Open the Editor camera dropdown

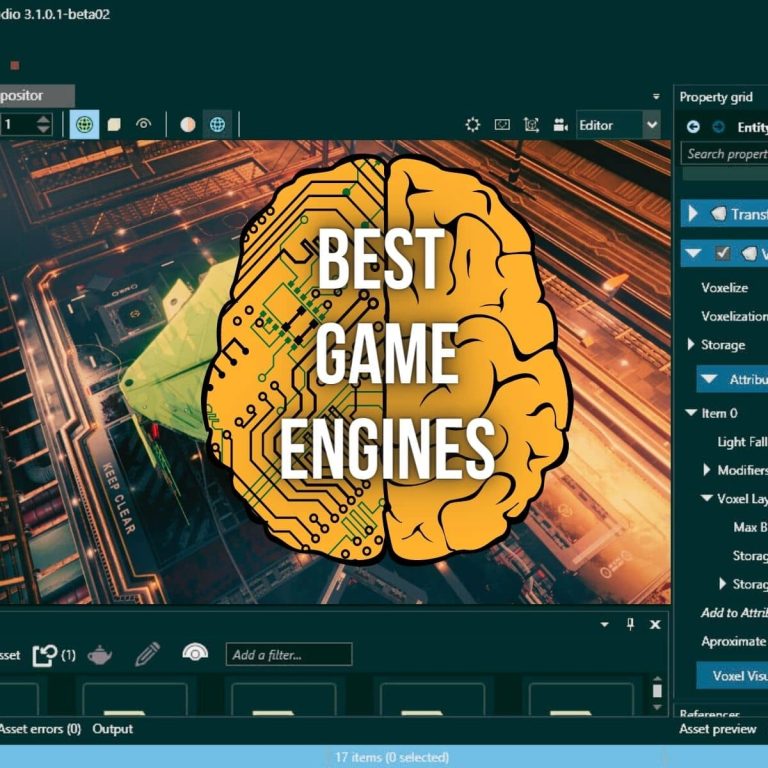coord(651,125)
